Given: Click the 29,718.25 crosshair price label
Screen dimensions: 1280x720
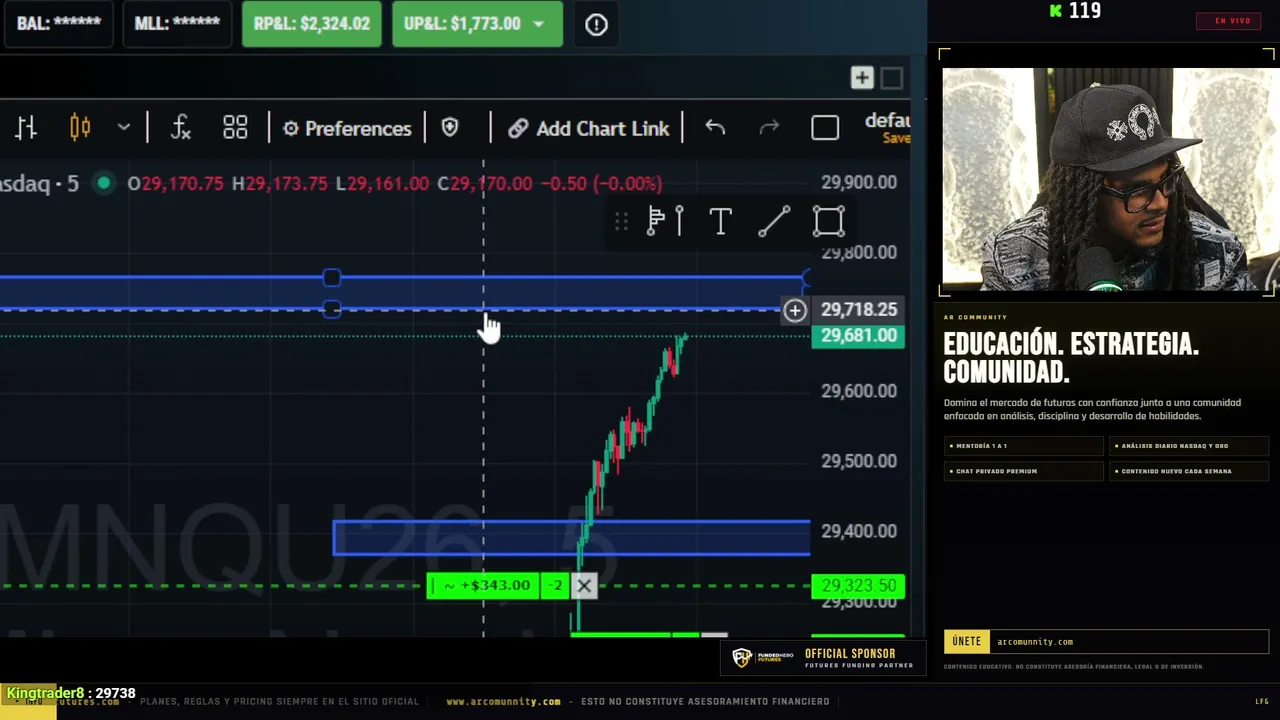Looking at the screenshot, I should [858, 310].
